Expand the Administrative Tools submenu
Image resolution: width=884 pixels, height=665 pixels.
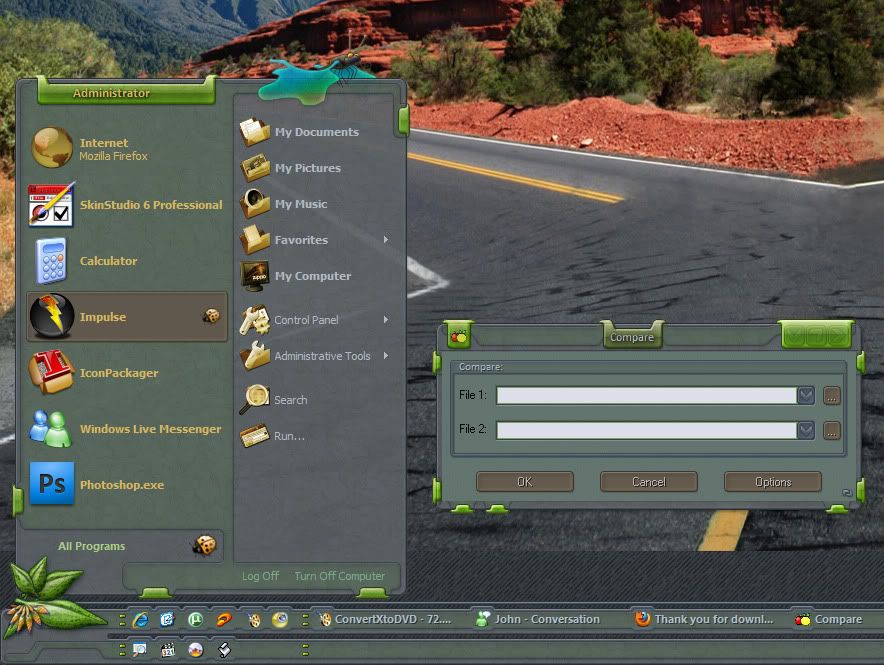[315, 356]
